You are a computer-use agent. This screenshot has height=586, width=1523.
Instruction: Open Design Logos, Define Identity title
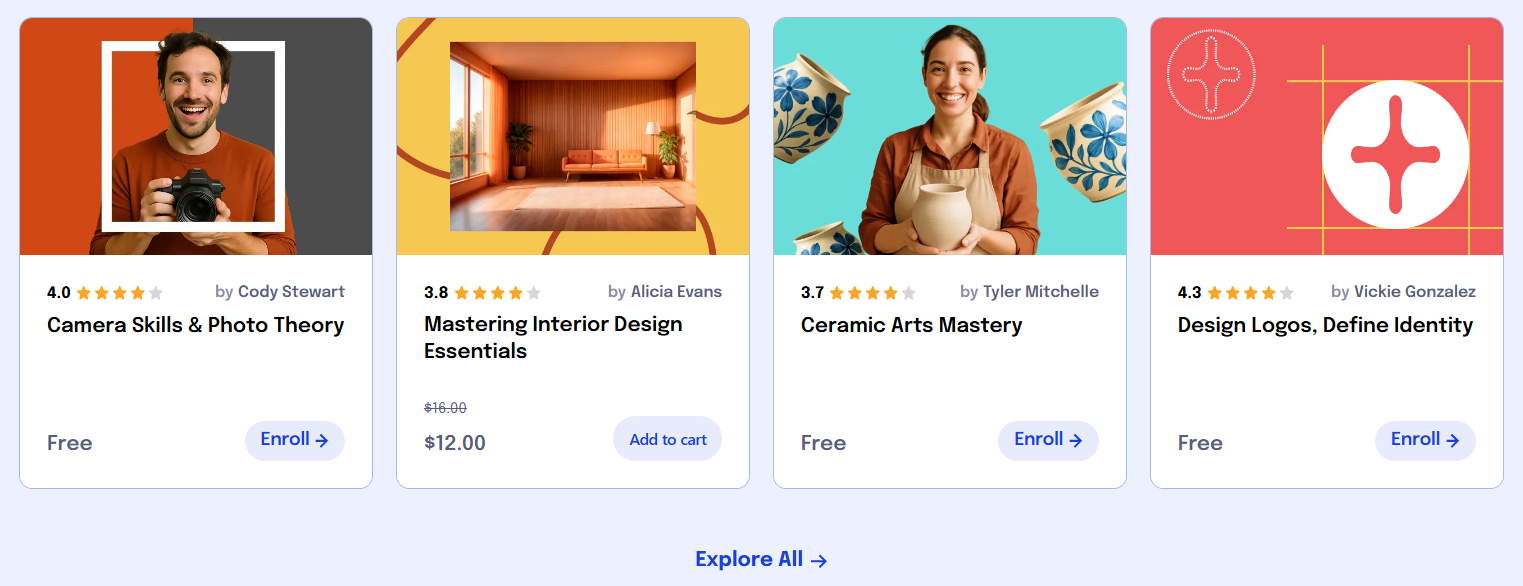1326,325
